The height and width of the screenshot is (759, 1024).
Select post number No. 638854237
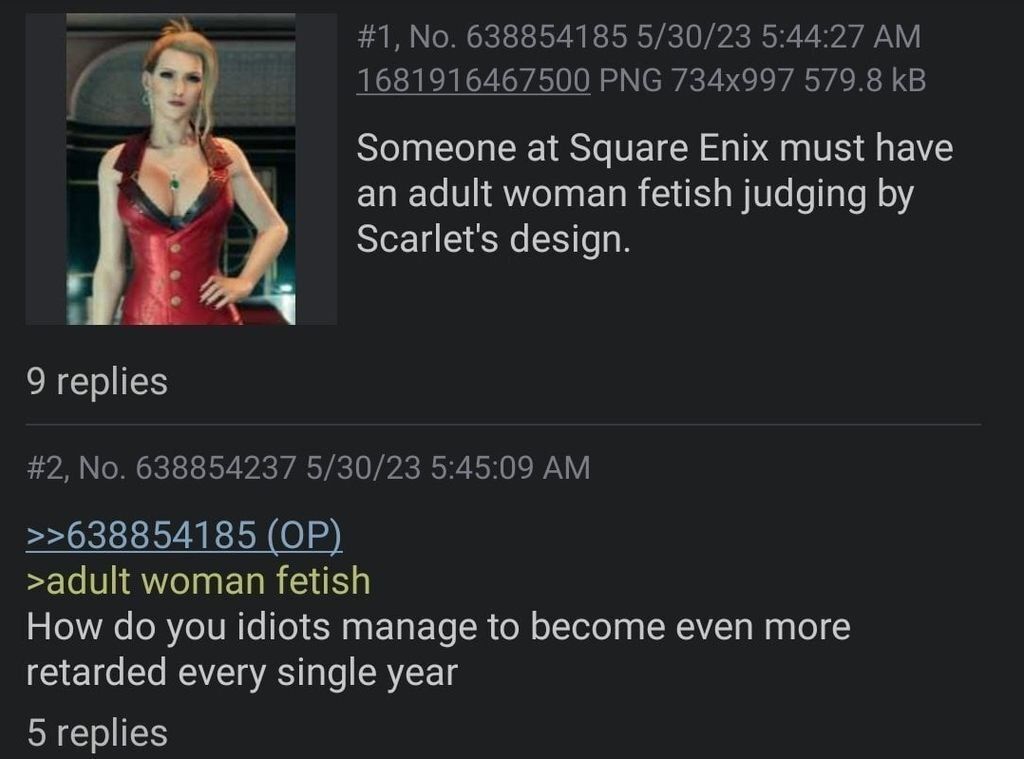(x=187, y=468)
